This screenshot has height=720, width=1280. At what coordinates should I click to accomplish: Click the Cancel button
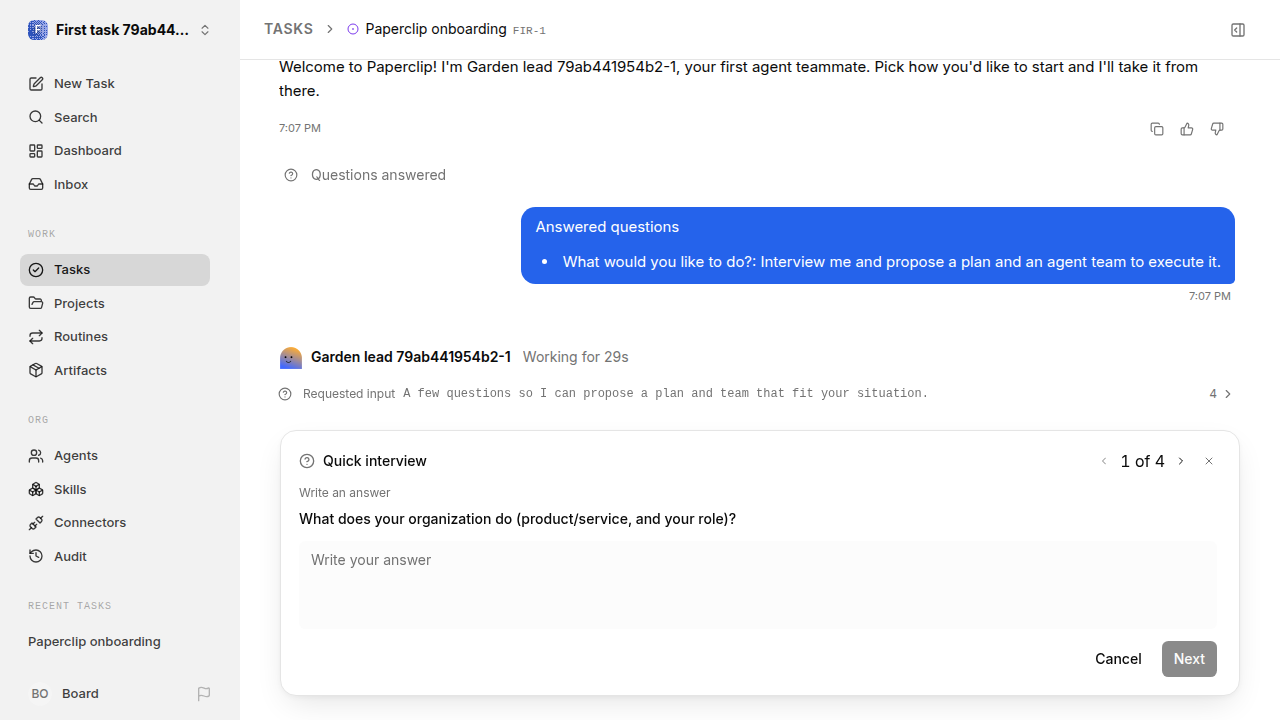click(x=1118, y=659)
